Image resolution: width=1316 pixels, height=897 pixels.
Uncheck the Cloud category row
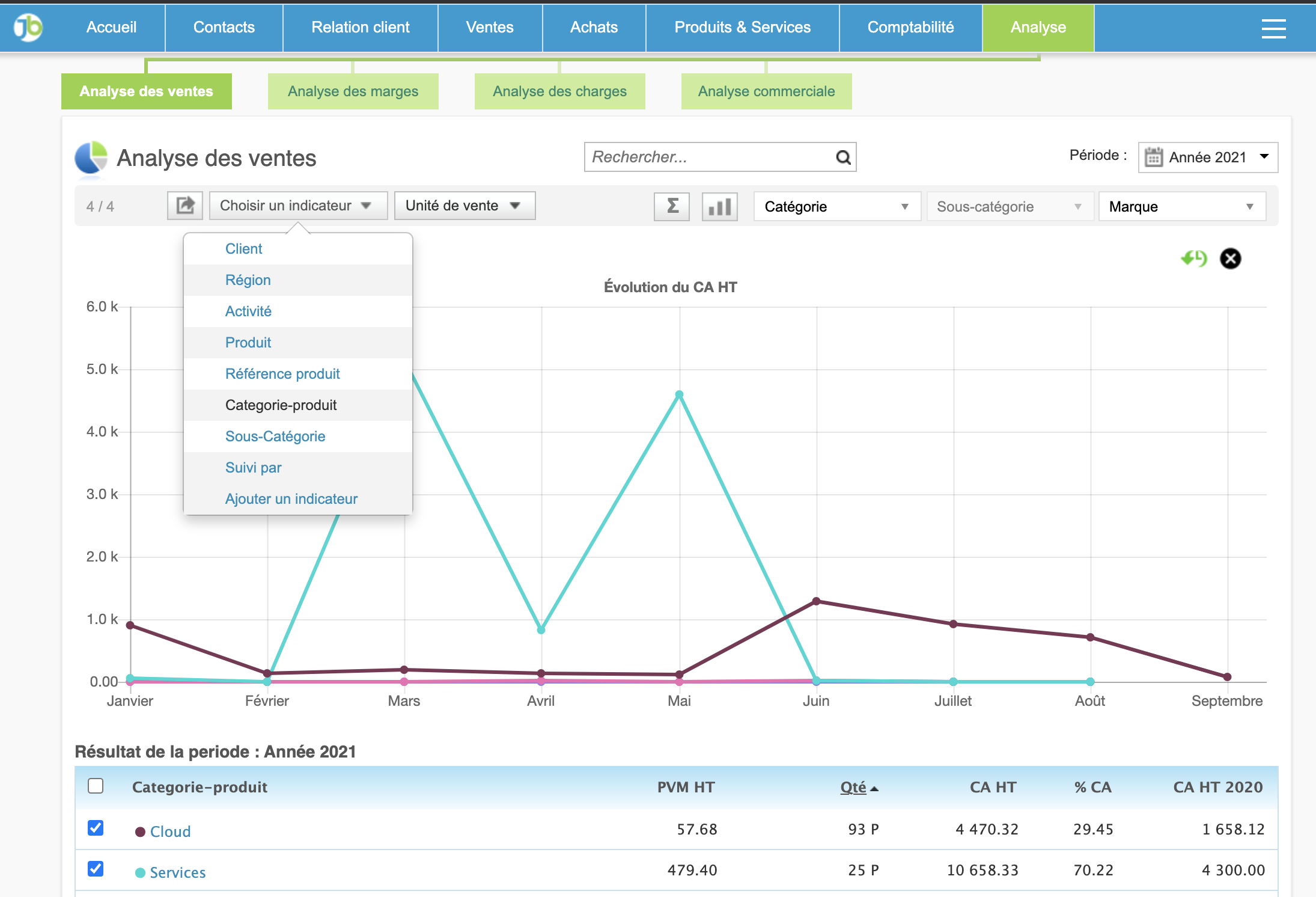[x=95, y=828]
